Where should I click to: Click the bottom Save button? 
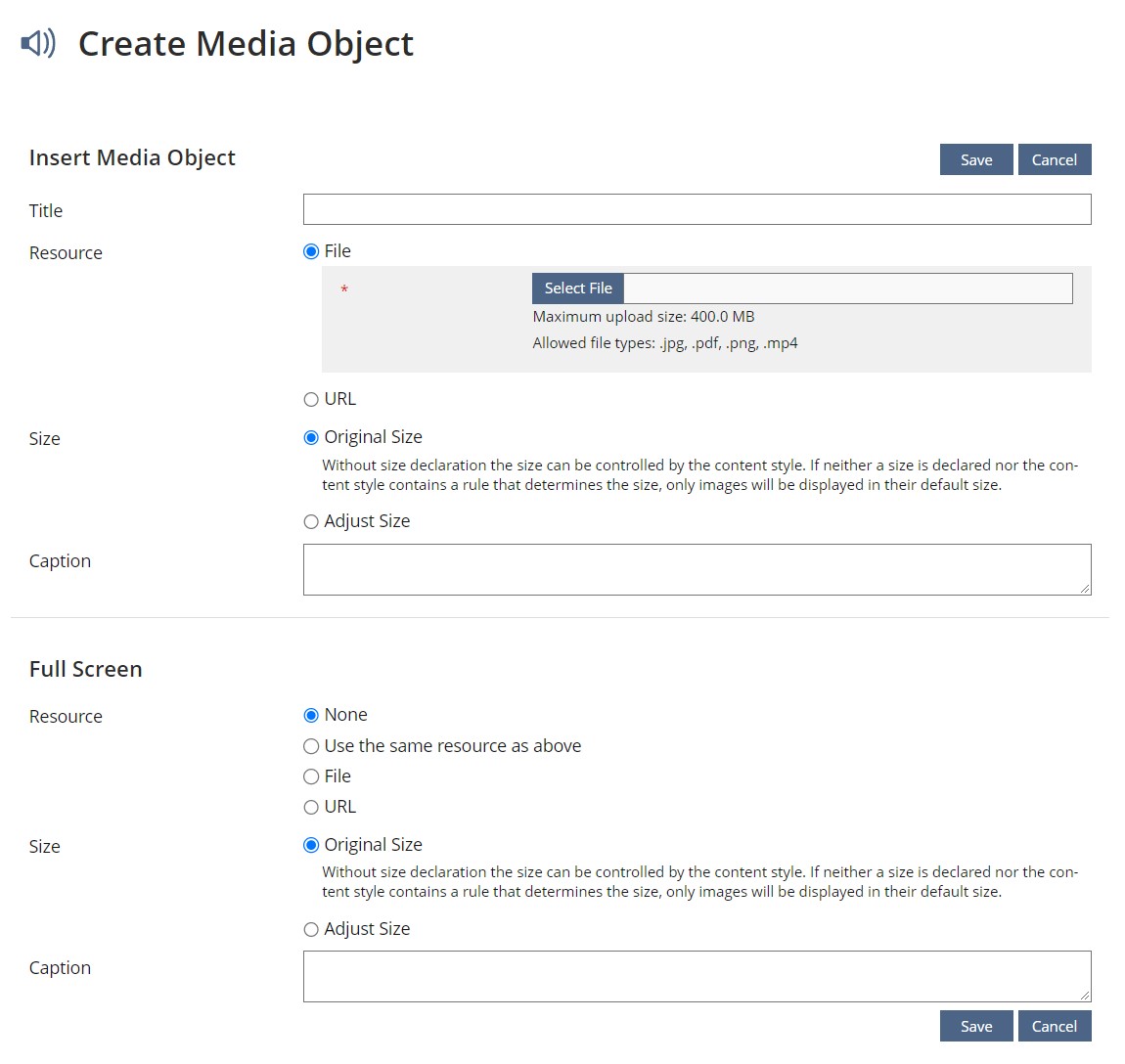click(x=975, y=1026)
